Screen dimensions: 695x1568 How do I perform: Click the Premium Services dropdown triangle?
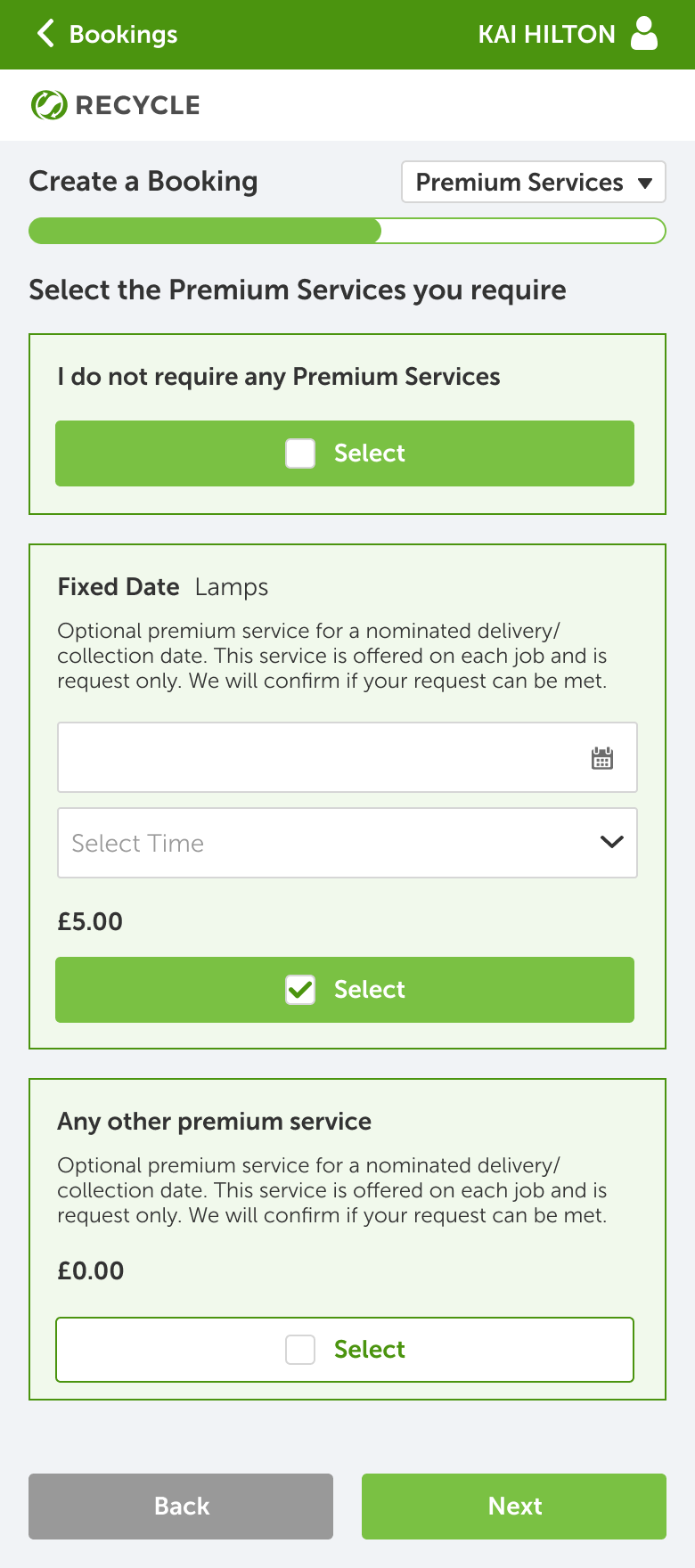pos(645,184)
